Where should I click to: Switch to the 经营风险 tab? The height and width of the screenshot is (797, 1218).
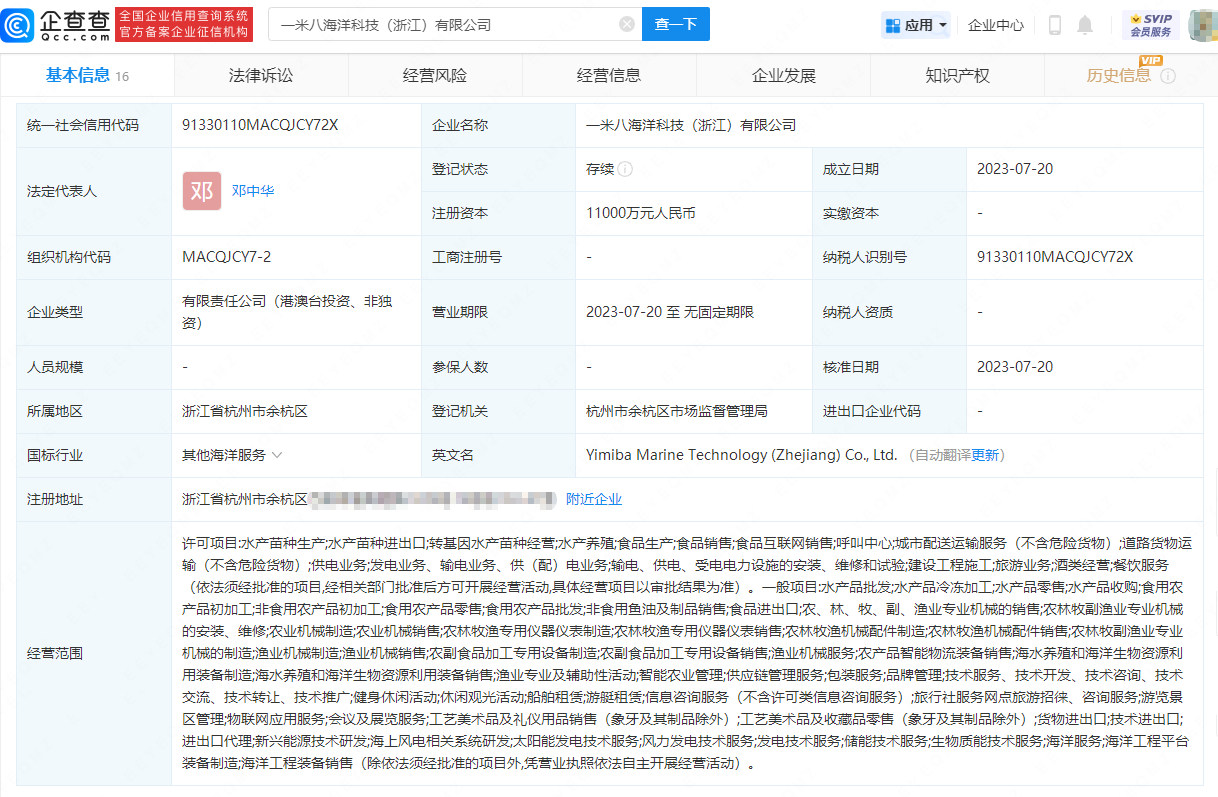point(435,75)
